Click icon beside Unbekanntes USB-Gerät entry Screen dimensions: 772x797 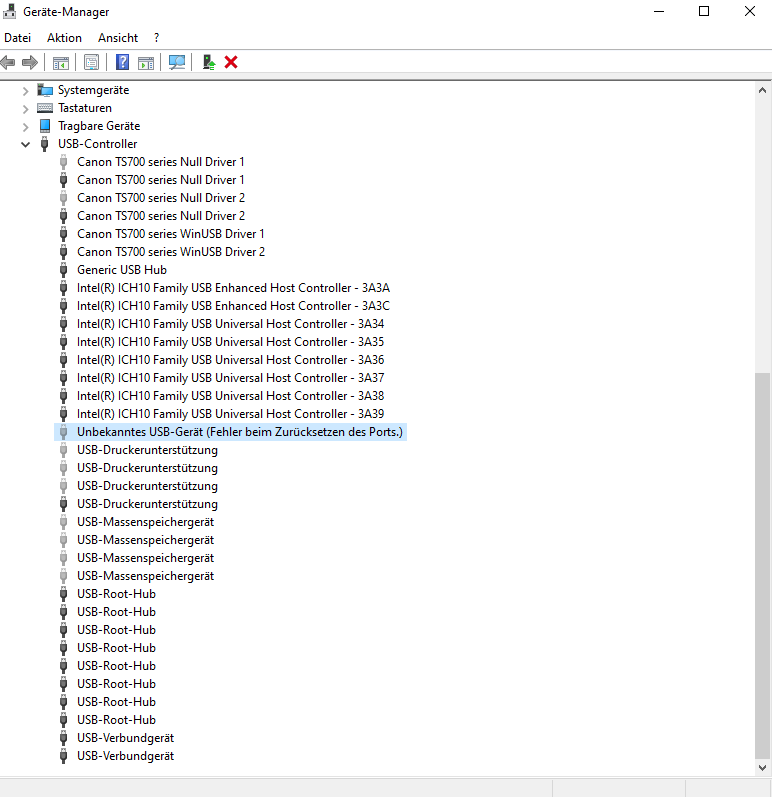64,432
